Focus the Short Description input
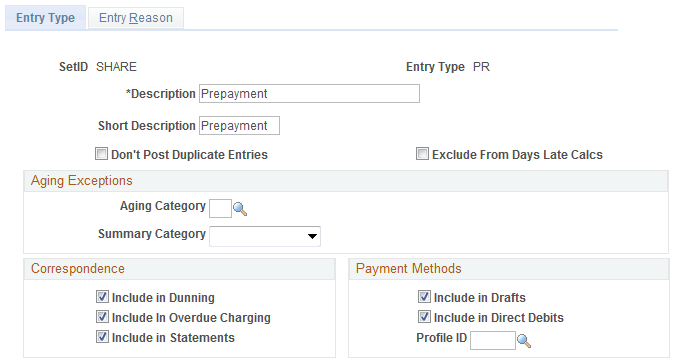 (239, 126)
